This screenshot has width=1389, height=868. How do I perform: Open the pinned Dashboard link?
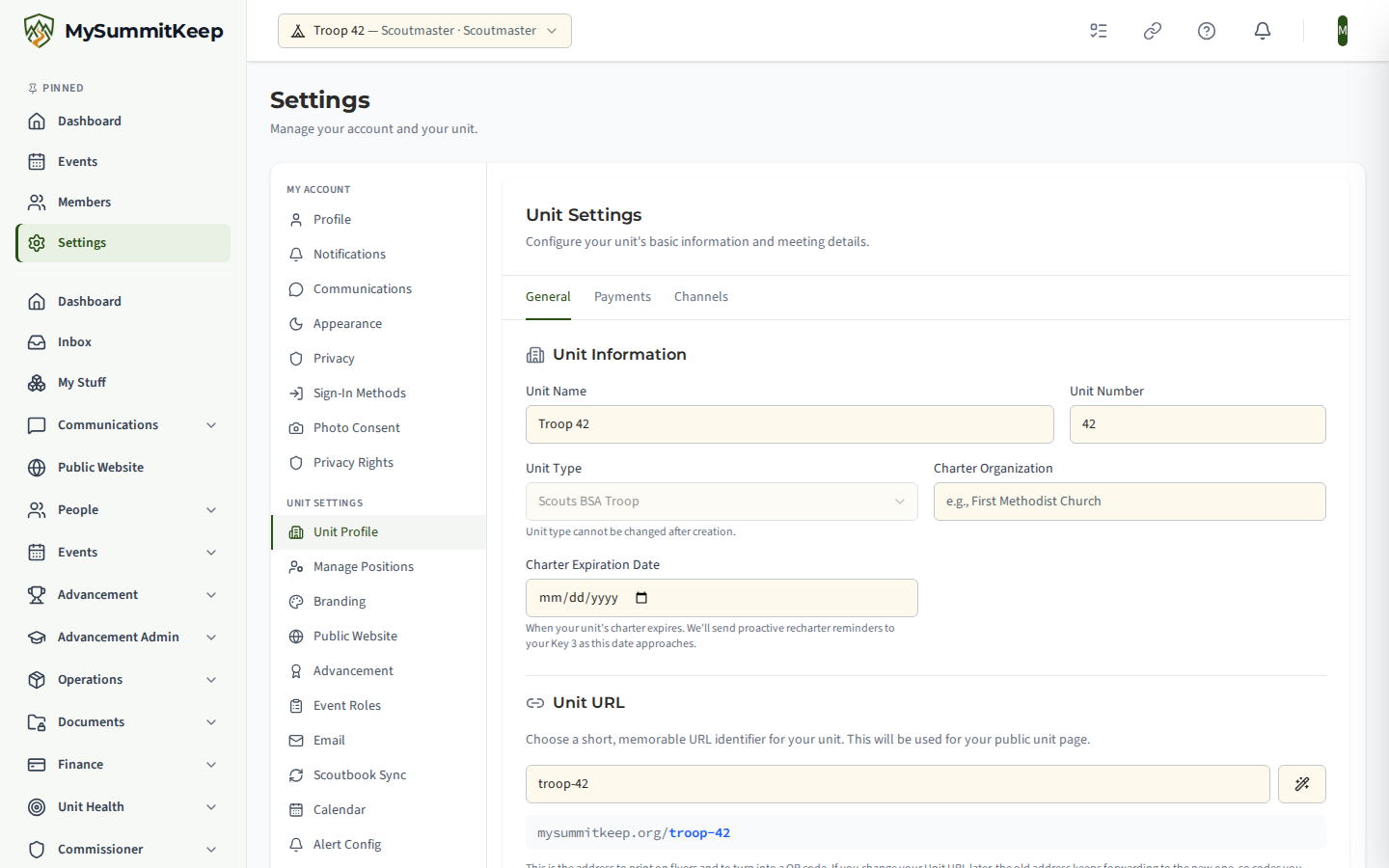(x=123, y=122)
